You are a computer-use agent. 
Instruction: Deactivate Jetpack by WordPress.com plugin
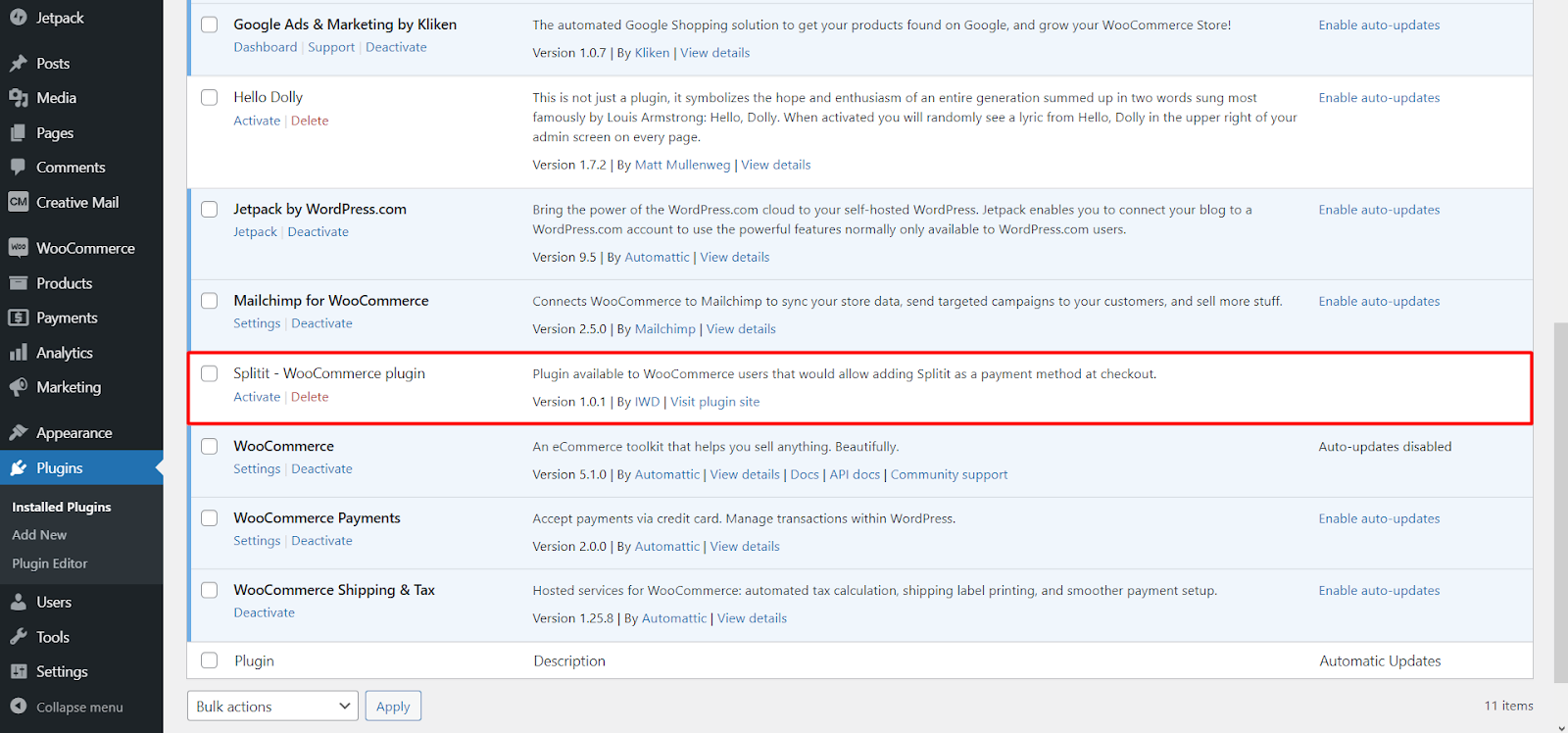[x=318, y=232]
